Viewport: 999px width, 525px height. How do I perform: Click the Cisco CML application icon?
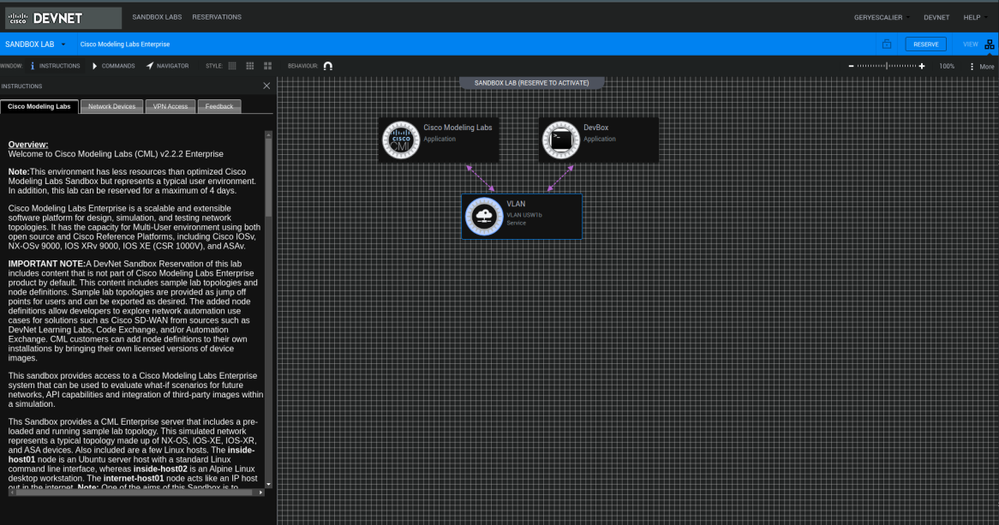pyautogui.click(x=401, y=140)
